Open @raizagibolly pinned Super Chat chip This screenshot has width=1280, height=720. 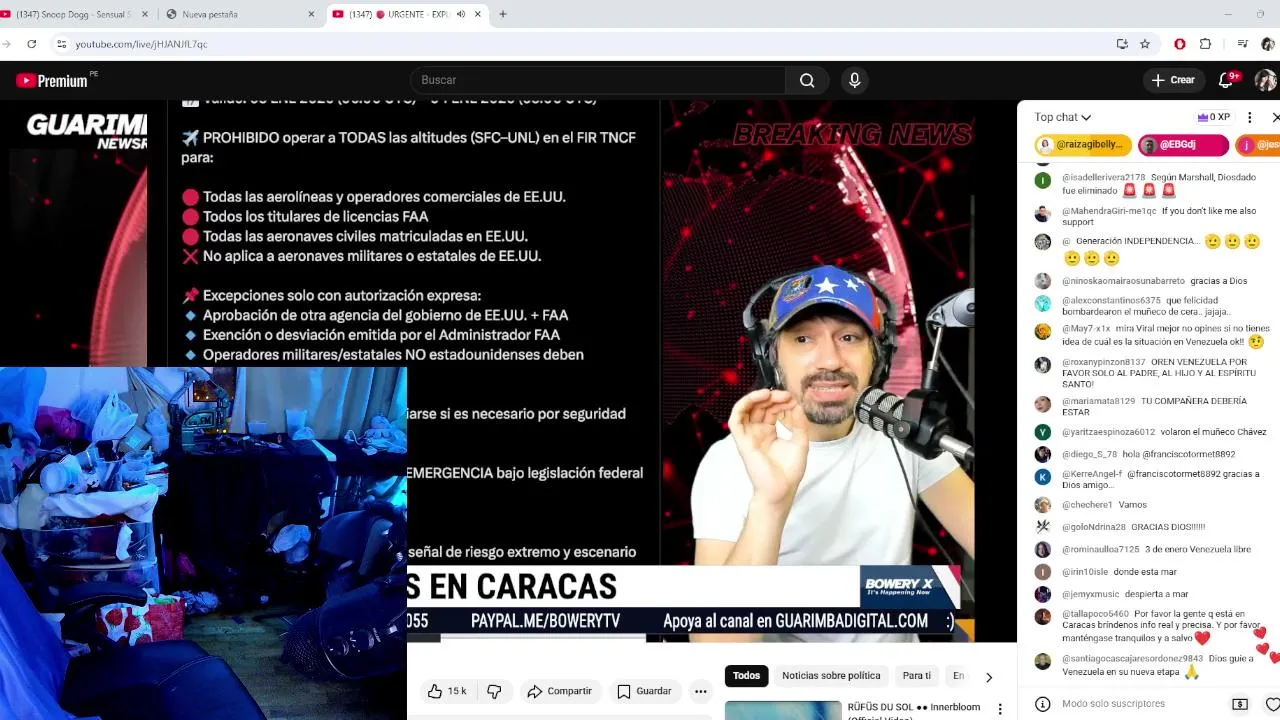[1083, 145]
